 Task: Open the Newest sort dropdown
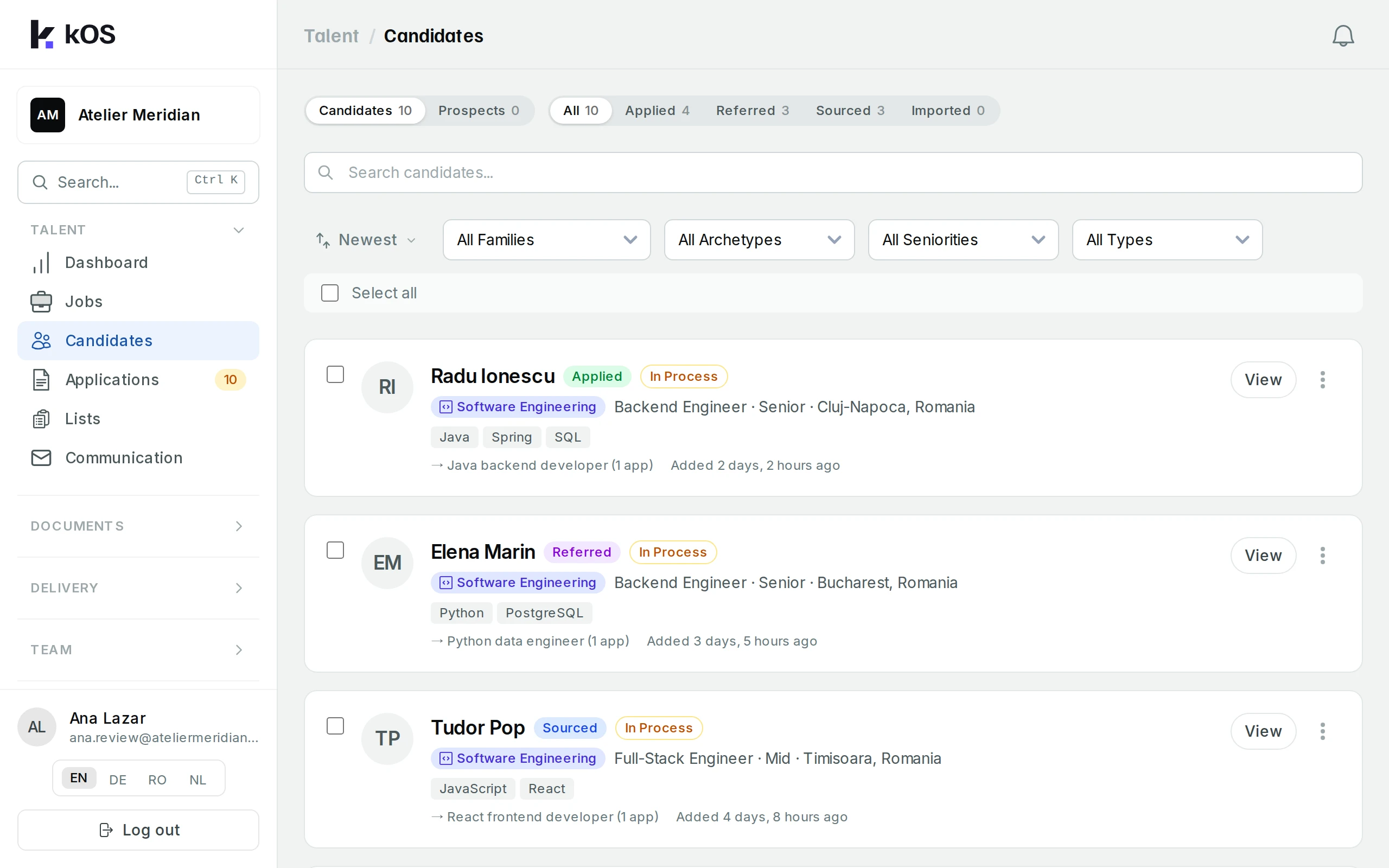click(x=366, y=239)
